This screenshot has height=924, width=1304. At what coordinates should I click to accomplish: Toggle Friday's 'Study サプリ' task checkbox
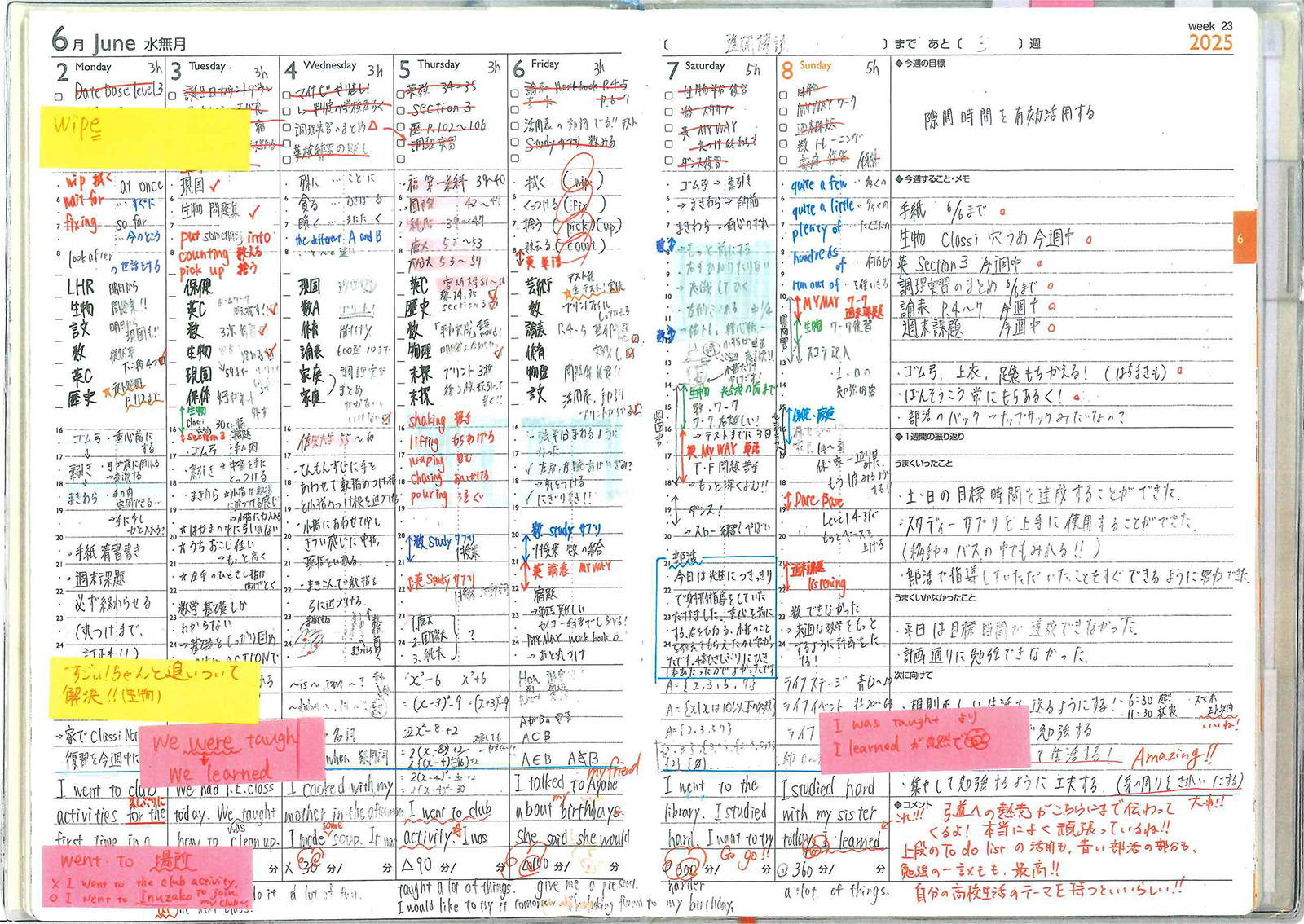[x=514, y=143]
